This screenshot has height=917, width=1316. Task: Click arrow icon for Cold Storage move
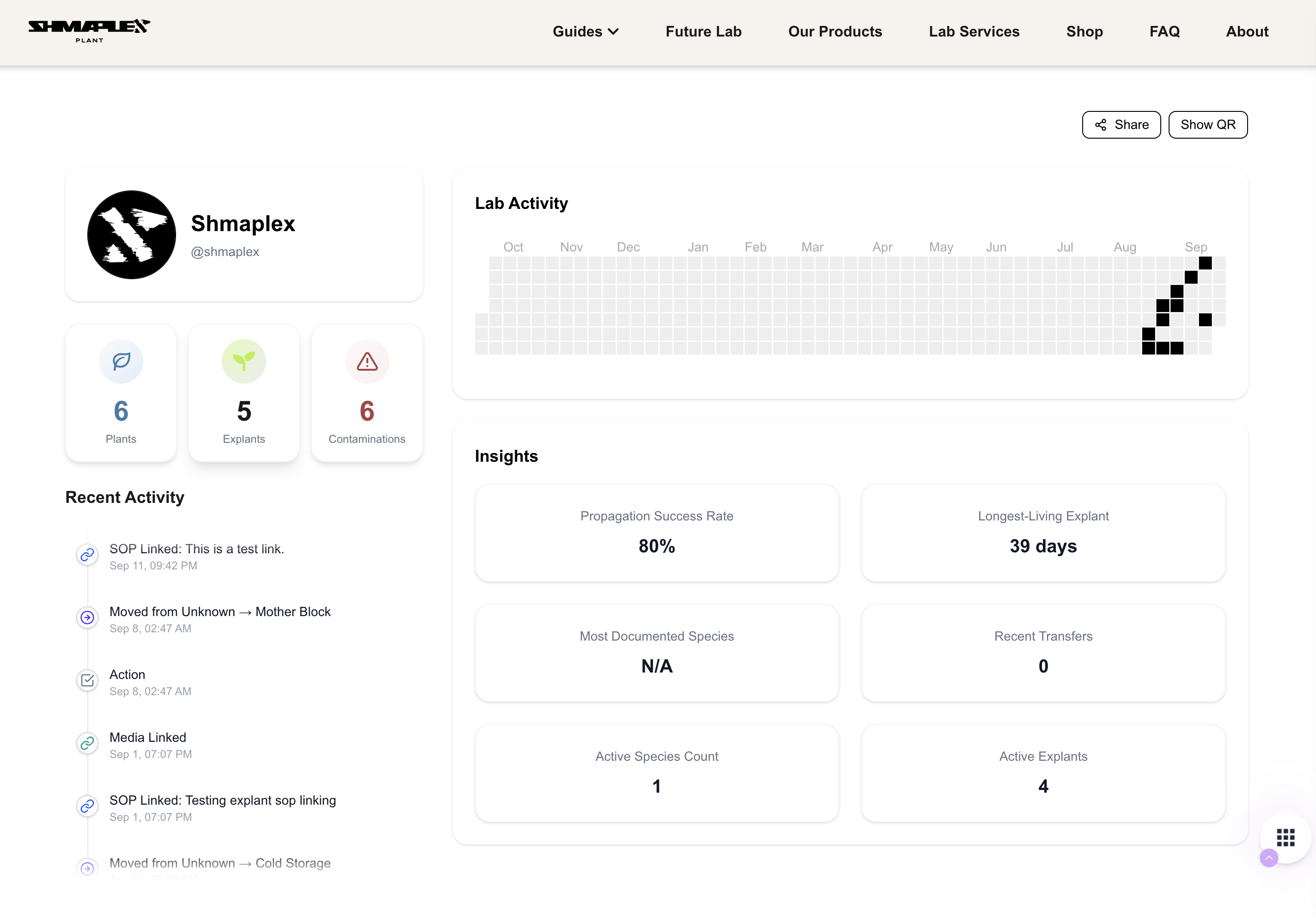pos(87,868)
